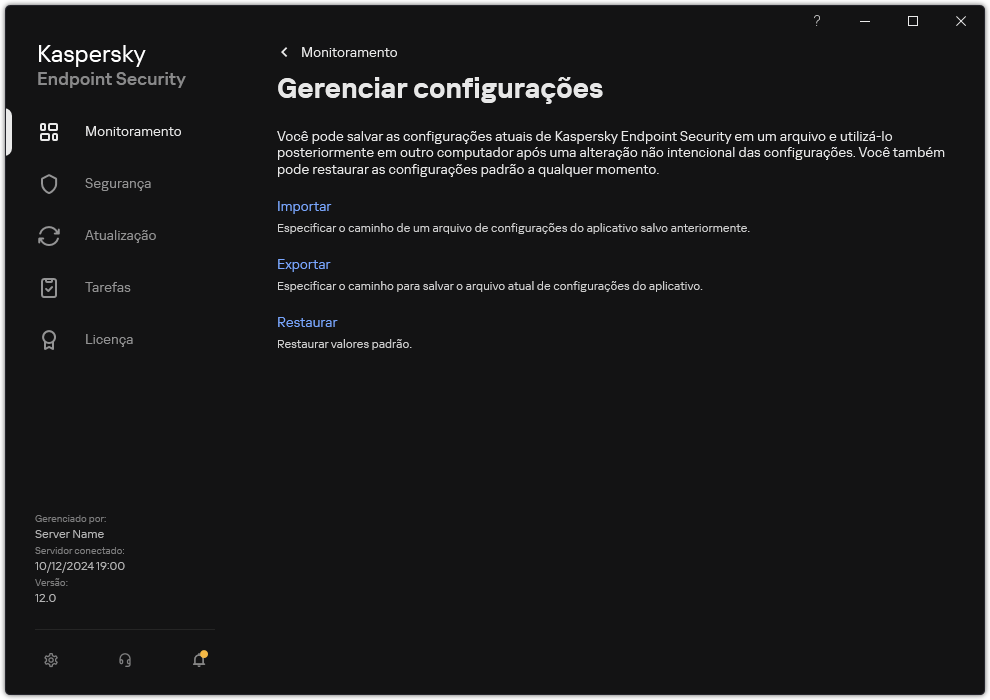Go back using the Monitoramento breadcrumb chevron
This screenshot has width=990, height=700.
pyautogui.click(x=283, y=51)
